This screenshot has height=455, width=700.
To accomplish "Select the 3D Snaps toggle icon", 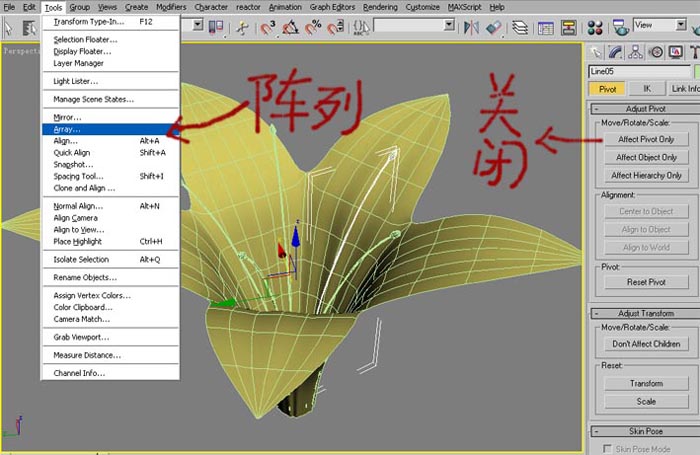I will [268, 28].
